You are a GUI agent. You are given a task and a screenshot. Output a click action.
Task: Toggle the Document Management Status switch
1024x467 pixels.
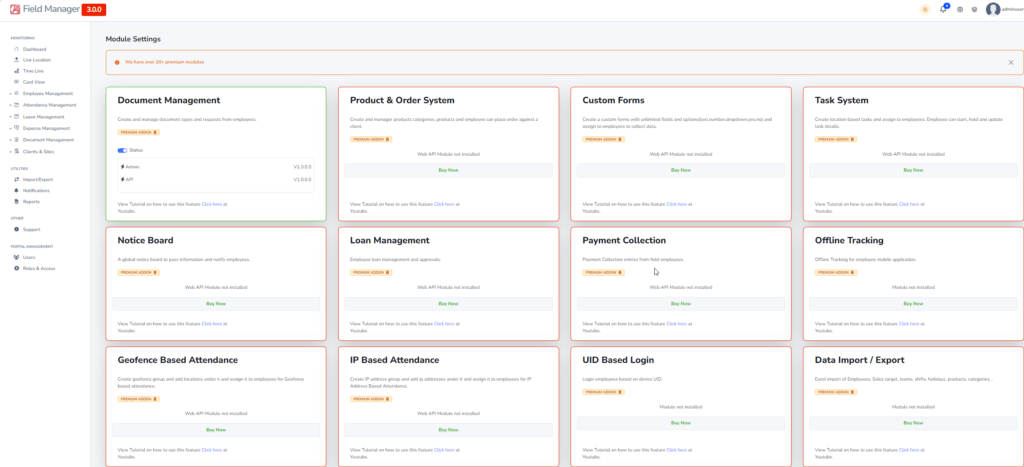tap(122, 150)
